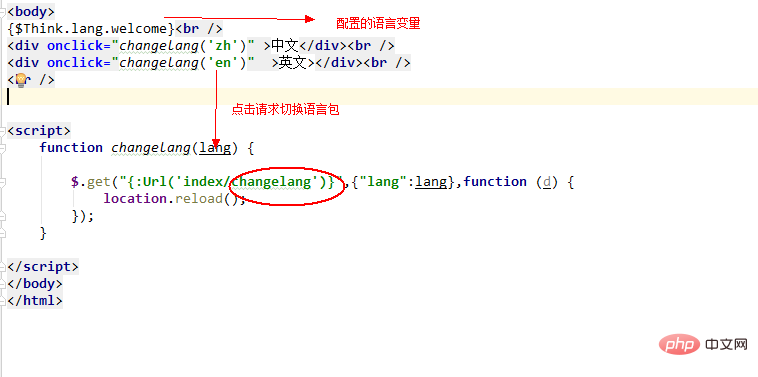Click the first 'function' keyword before changelang
Image resolution: width=758 pixels, height=377 pixels.
point(71,148)
